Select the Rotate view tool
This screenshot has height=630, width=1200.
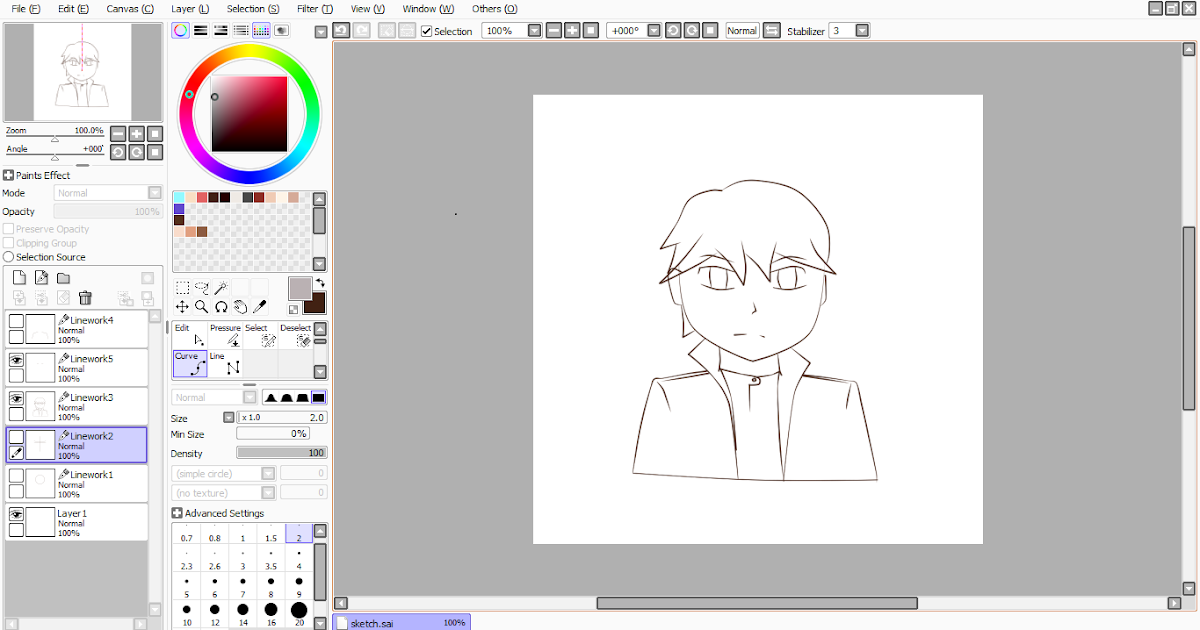pyautogui.click(x=221, y=307)
